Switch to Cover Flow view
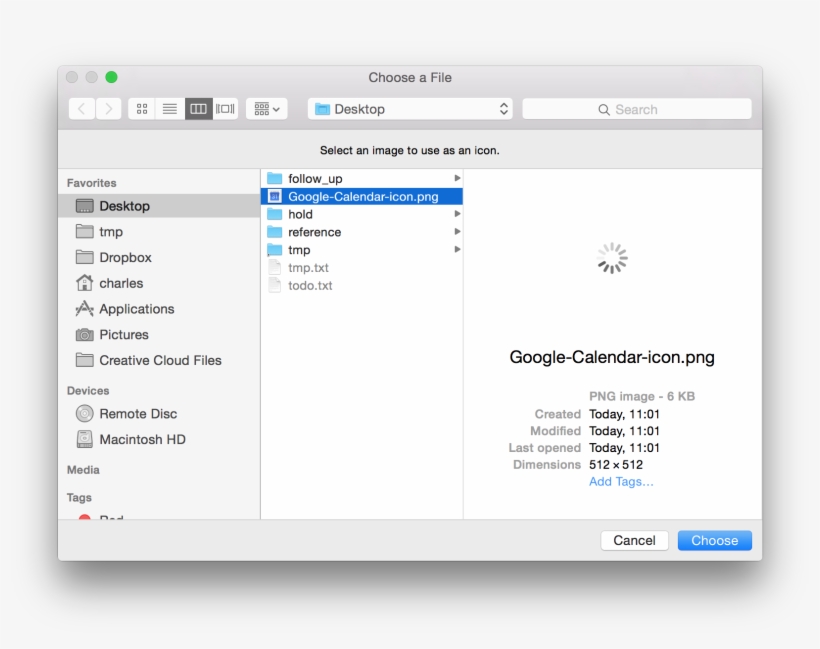 pyautogui.click(x=225, y=109)
